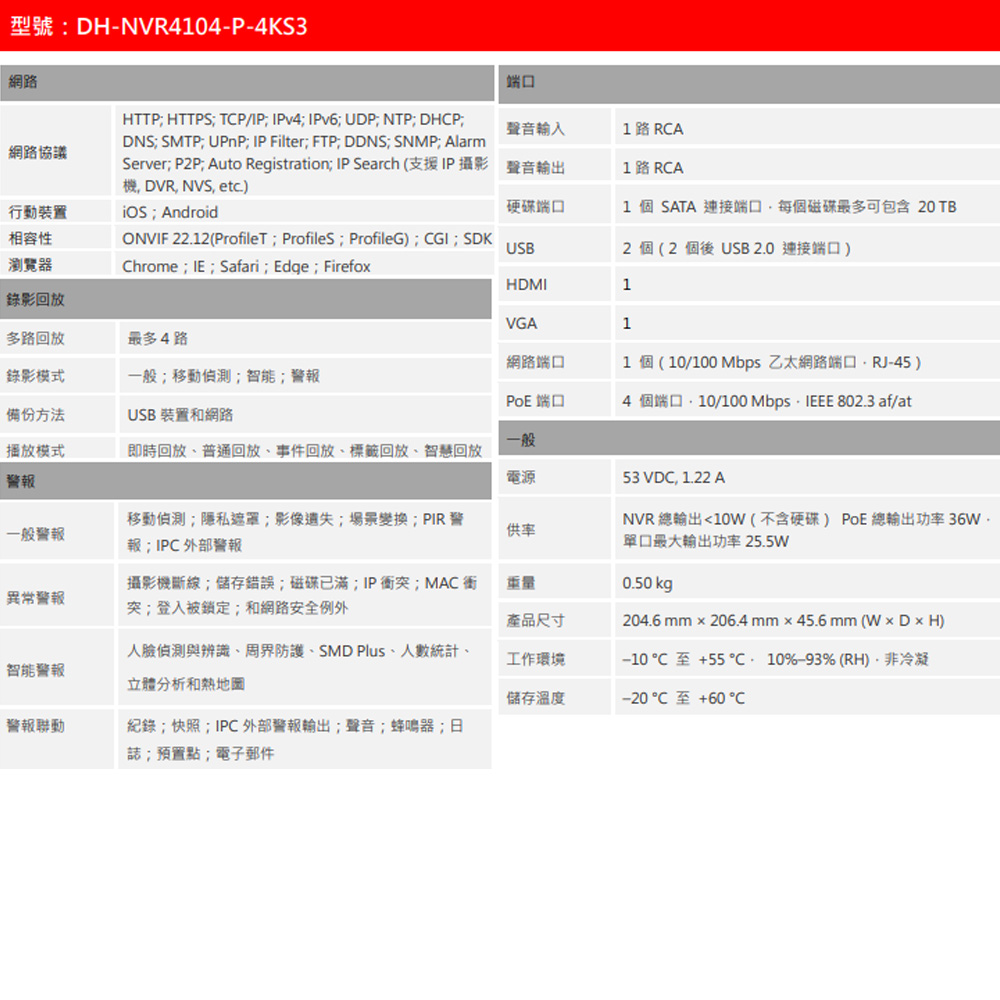Click the 人臉偵測與辨識 SMD Plus value

[x=299, y=667]
